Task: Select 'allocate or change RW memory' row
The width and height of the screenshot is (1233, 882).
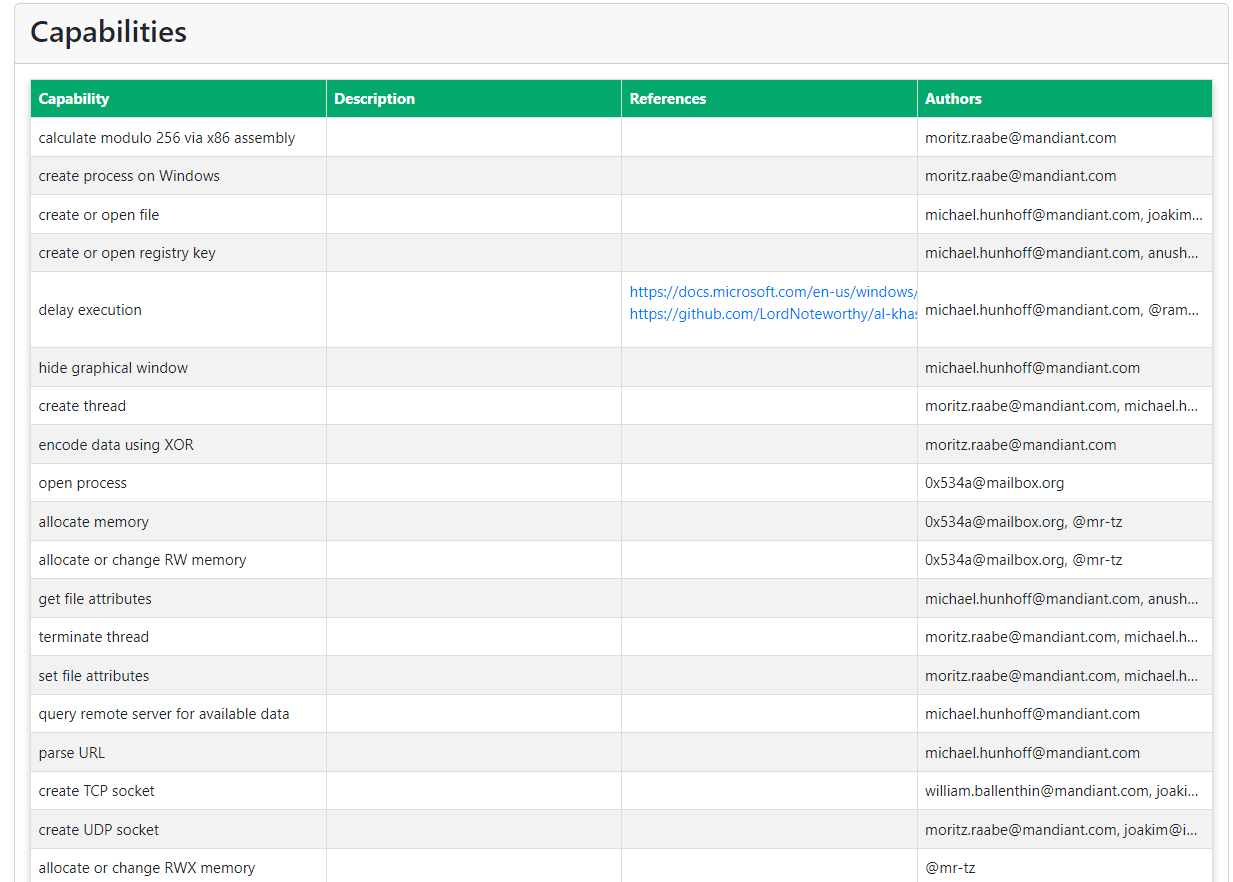Action: click(142, 560)
